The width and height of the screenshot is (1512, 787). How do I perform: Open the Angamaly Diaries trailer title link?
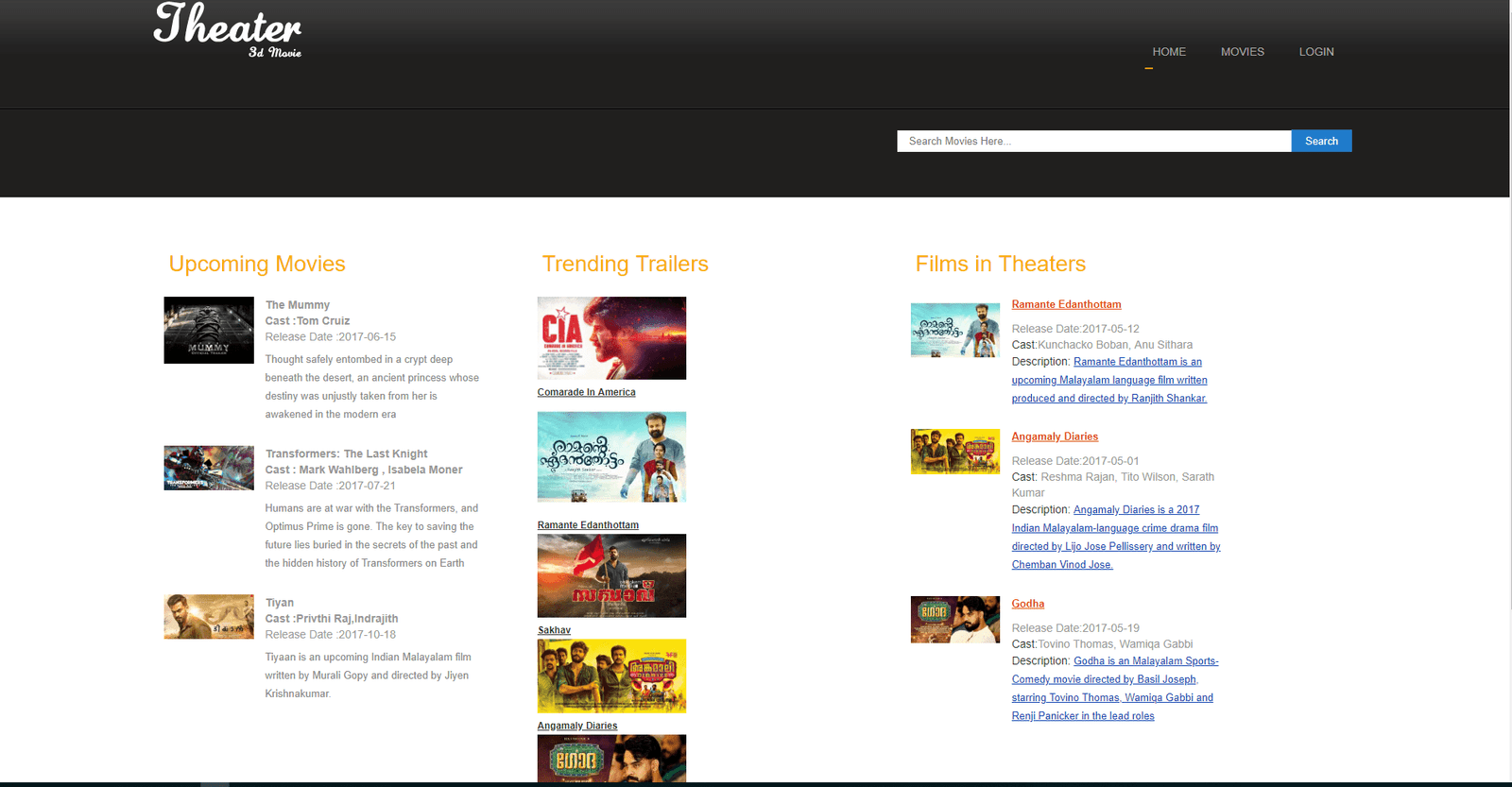coord(576,726)
